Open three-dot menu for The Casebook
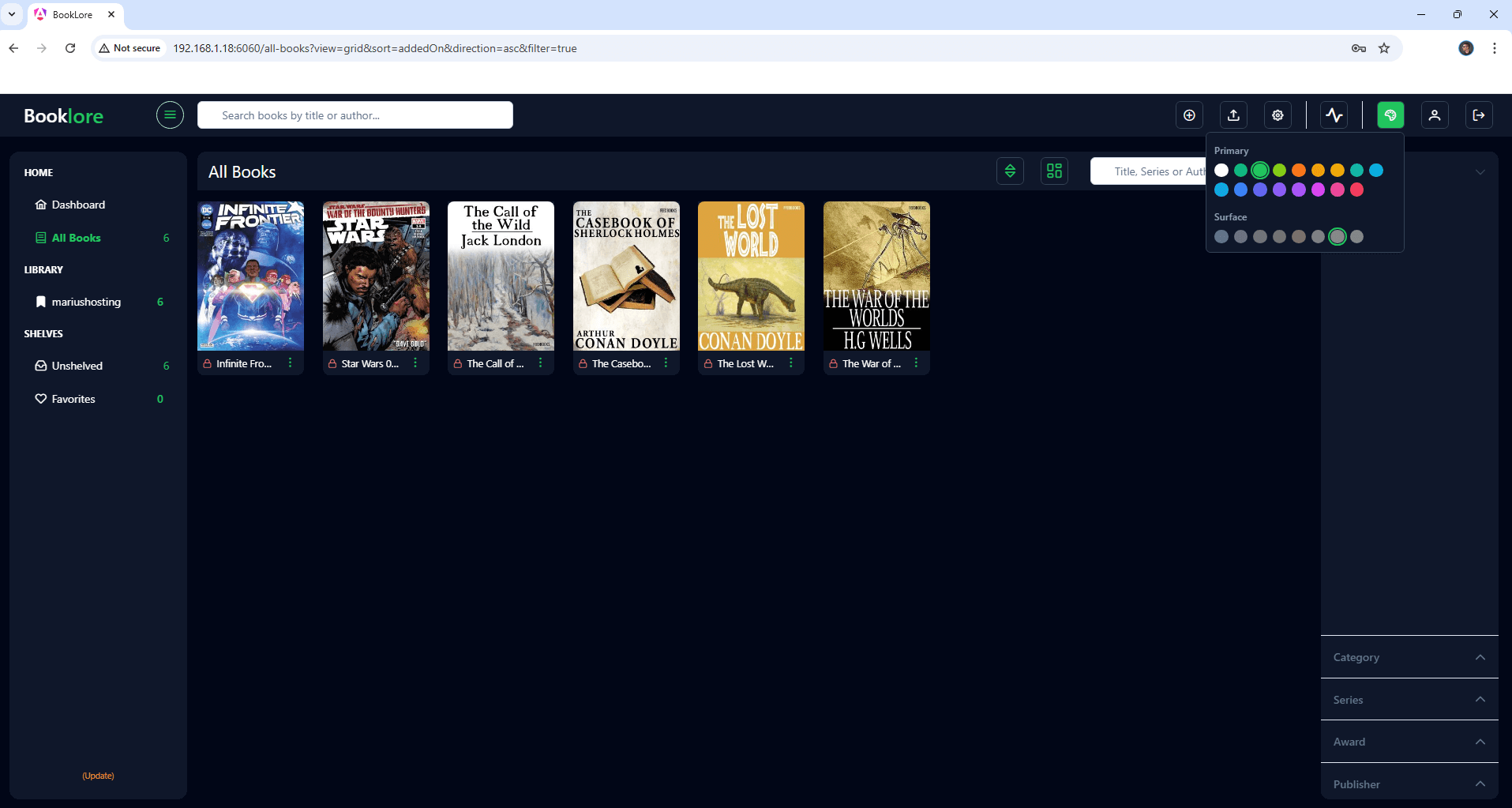This screenshot has width=1512, height=808. pos(666,363)
